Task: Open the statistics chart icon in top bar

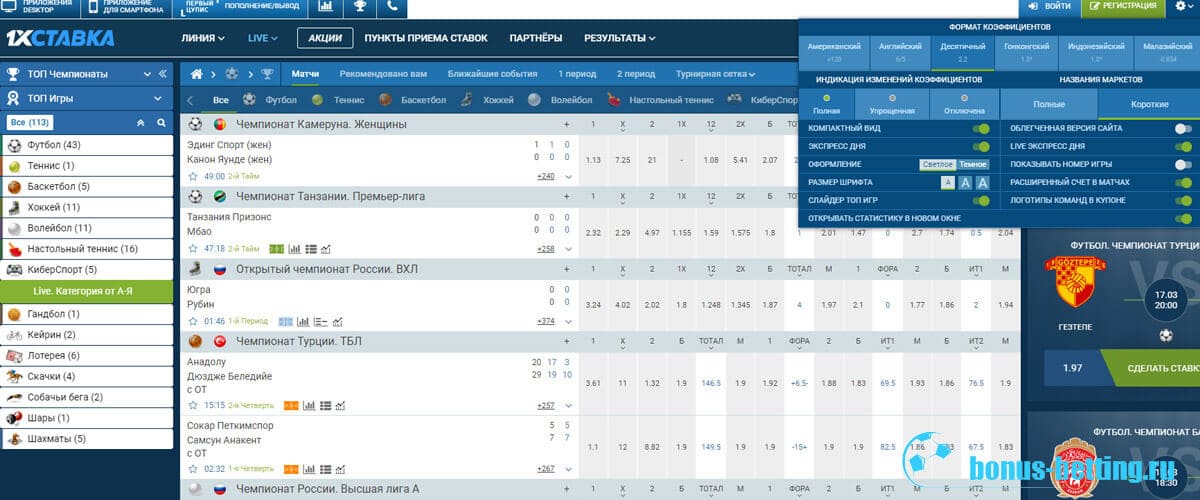Action: [326, 7]
